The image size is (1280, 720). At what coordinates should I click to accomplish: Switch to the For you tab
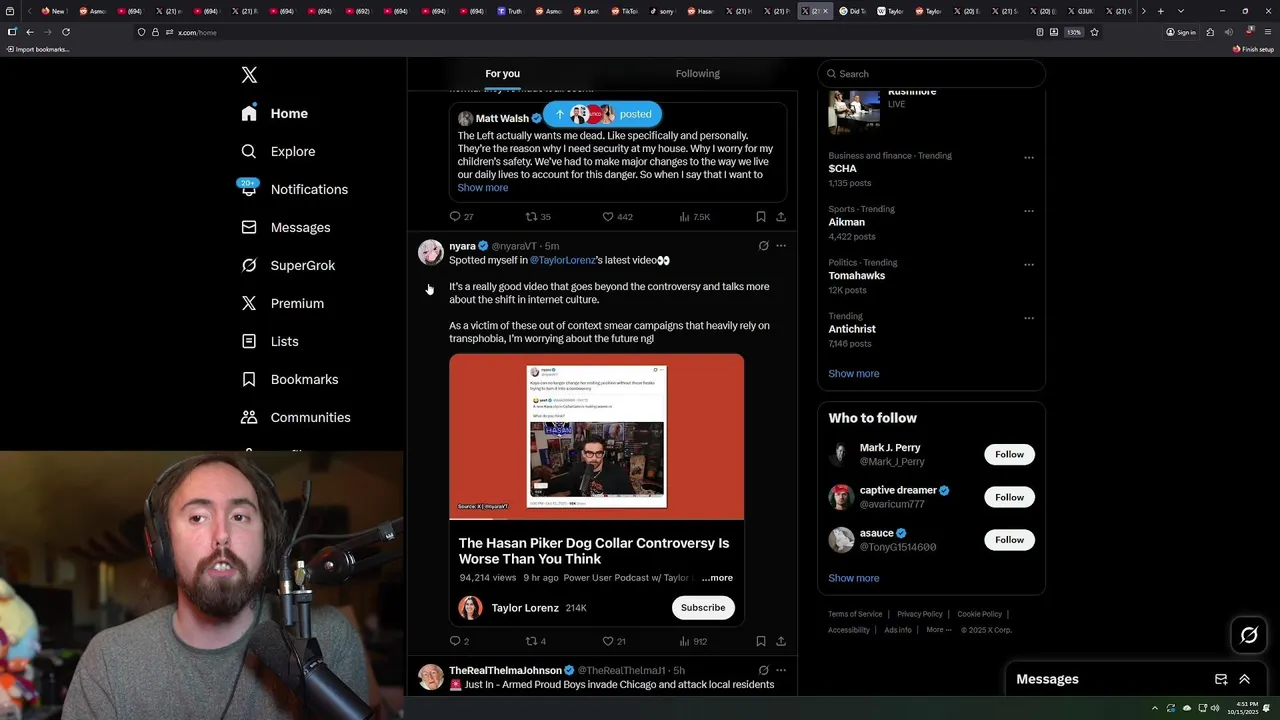502,73
